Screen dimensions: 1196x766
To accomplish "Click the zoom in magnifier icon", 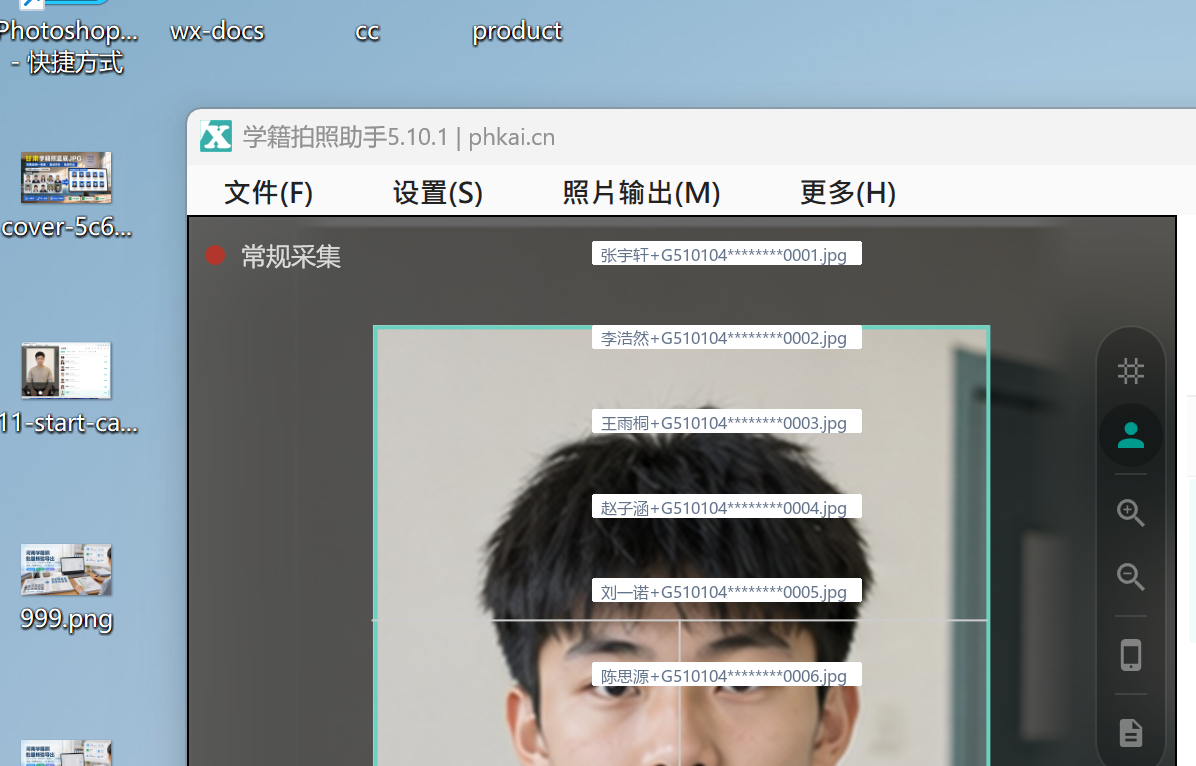I will pos(1130,513).
